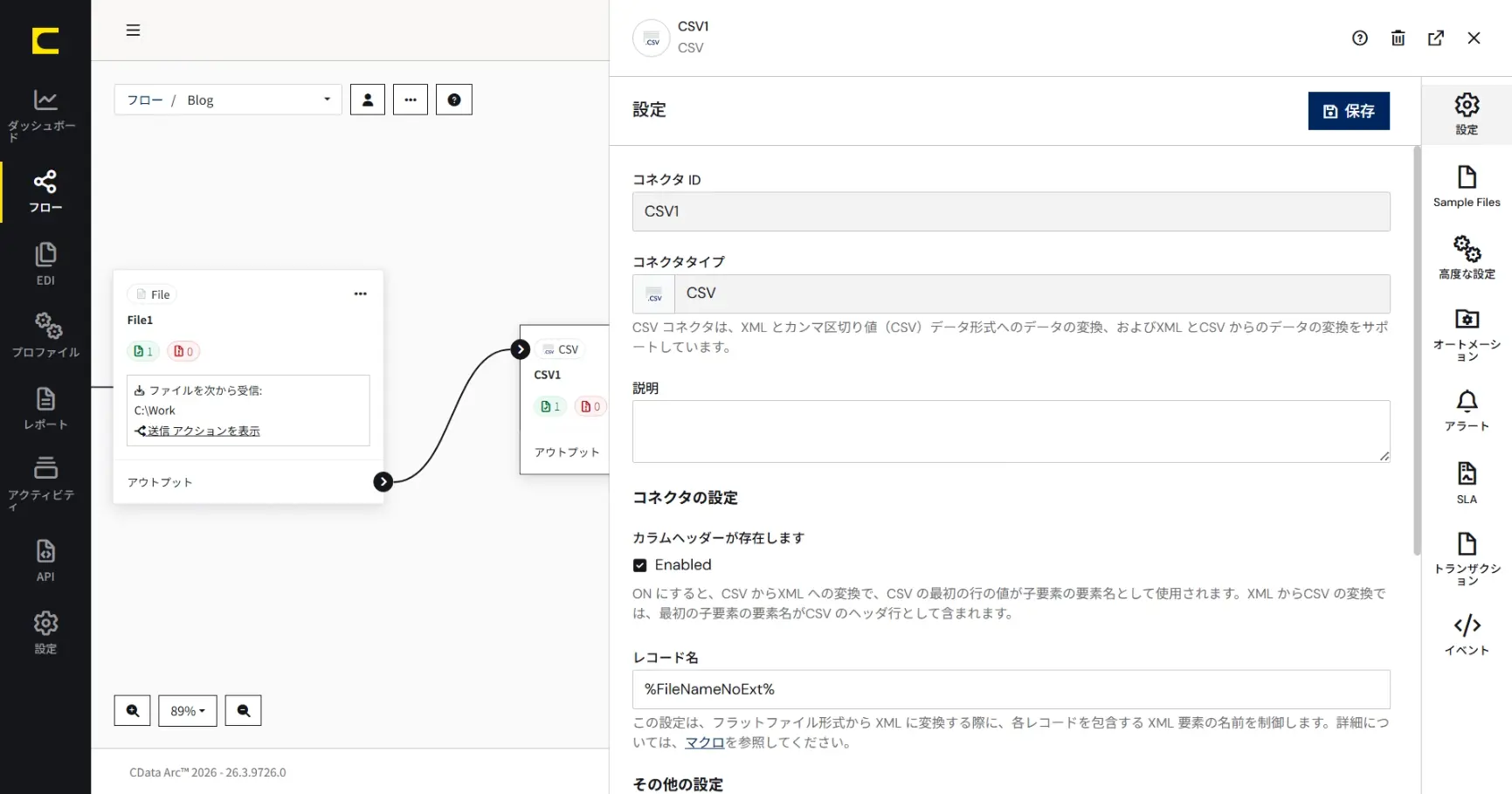Select the File1 connector name
Screen dimensions: 1512x794
click(x=140, y=321)
